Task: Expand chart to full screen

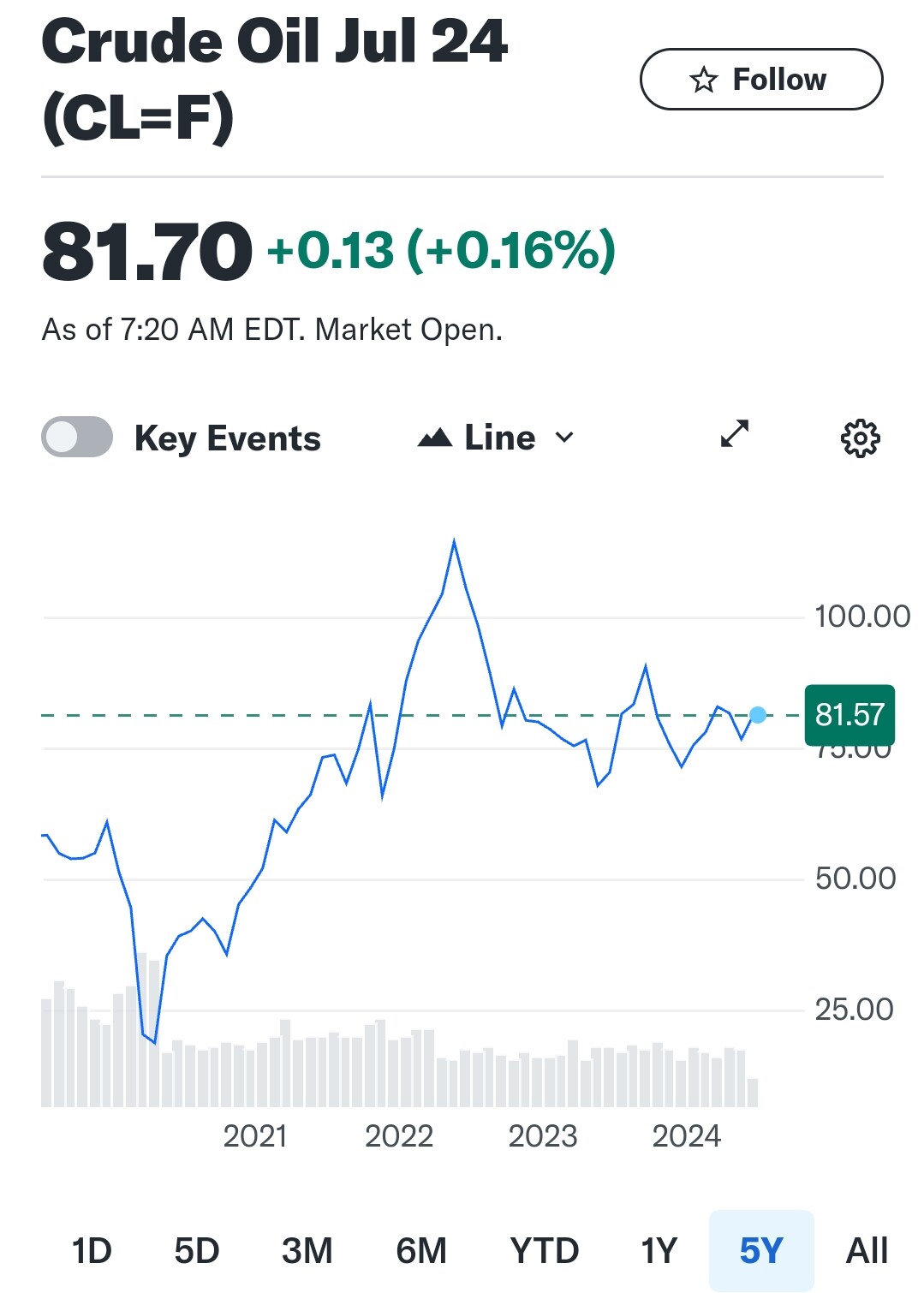Action: pos(735,434)
